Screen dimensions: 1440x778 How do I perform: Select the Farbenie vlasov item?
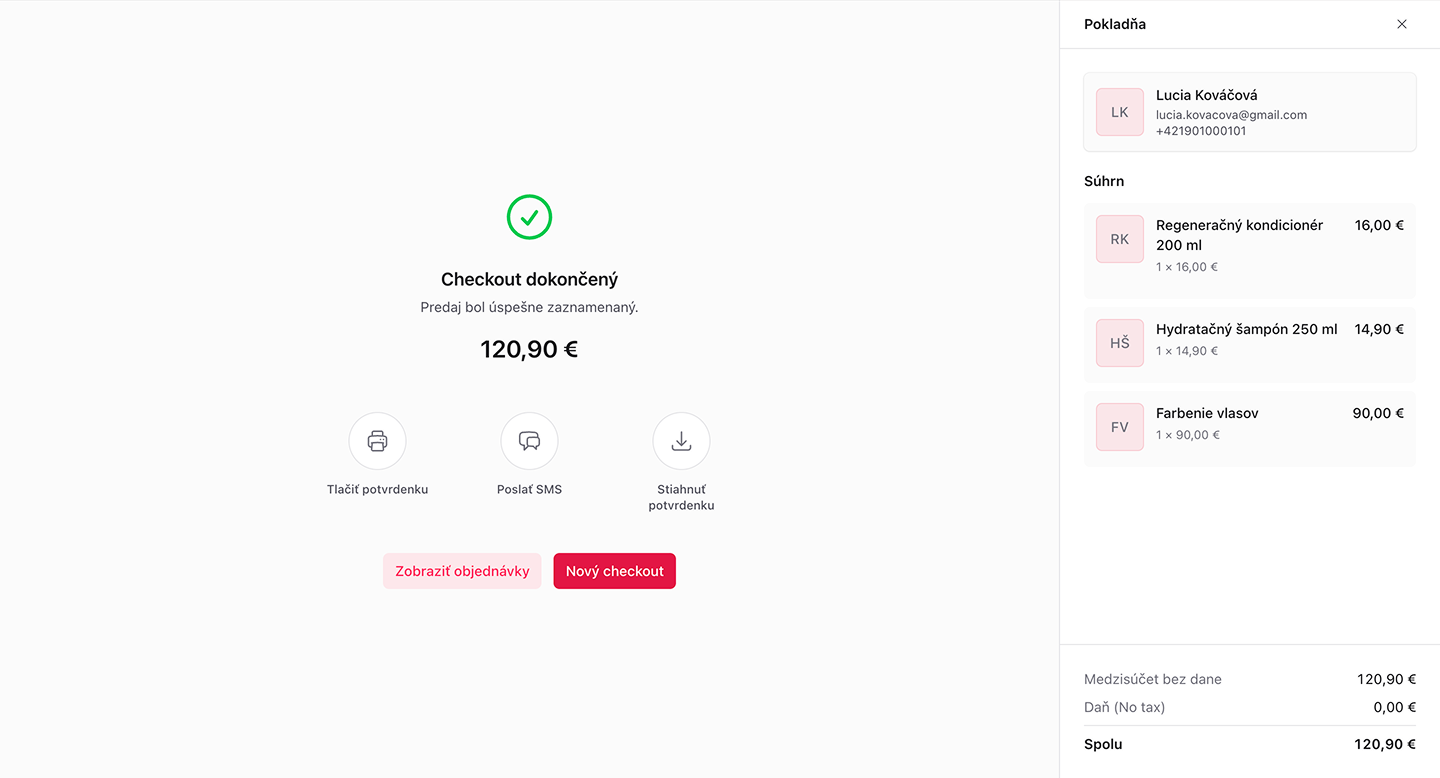click(1250, 428)
